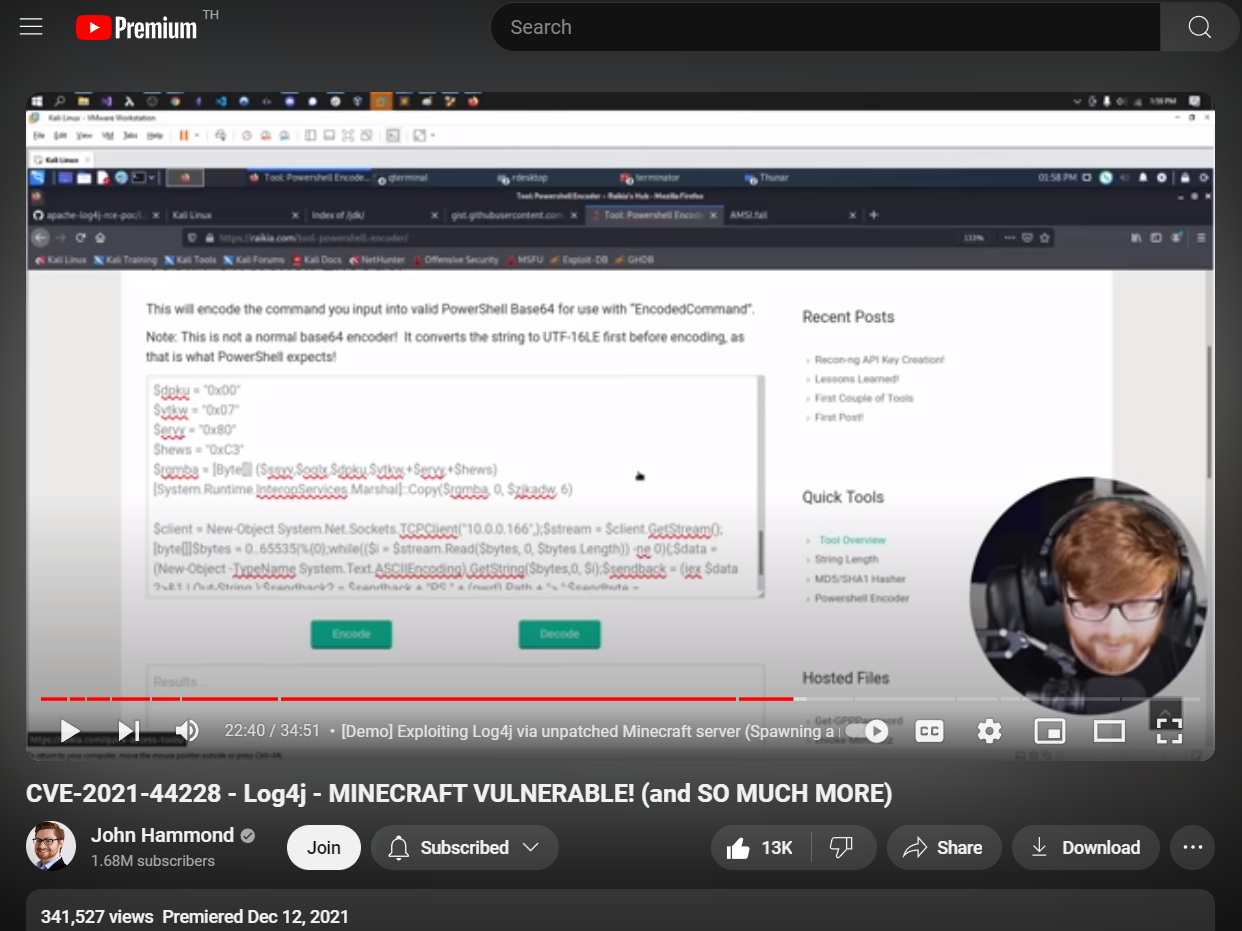Screen dimensions: 1242x931
Task: Open John Hammond channel avatar
Action: tap(51, 846)
